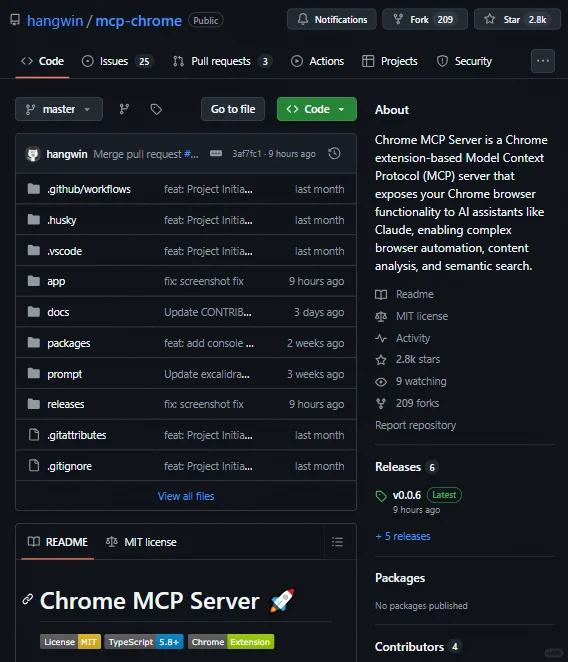Click 'Merge pull request' commit message
This screenshot has height=662, width=568.
pos(138,154)
